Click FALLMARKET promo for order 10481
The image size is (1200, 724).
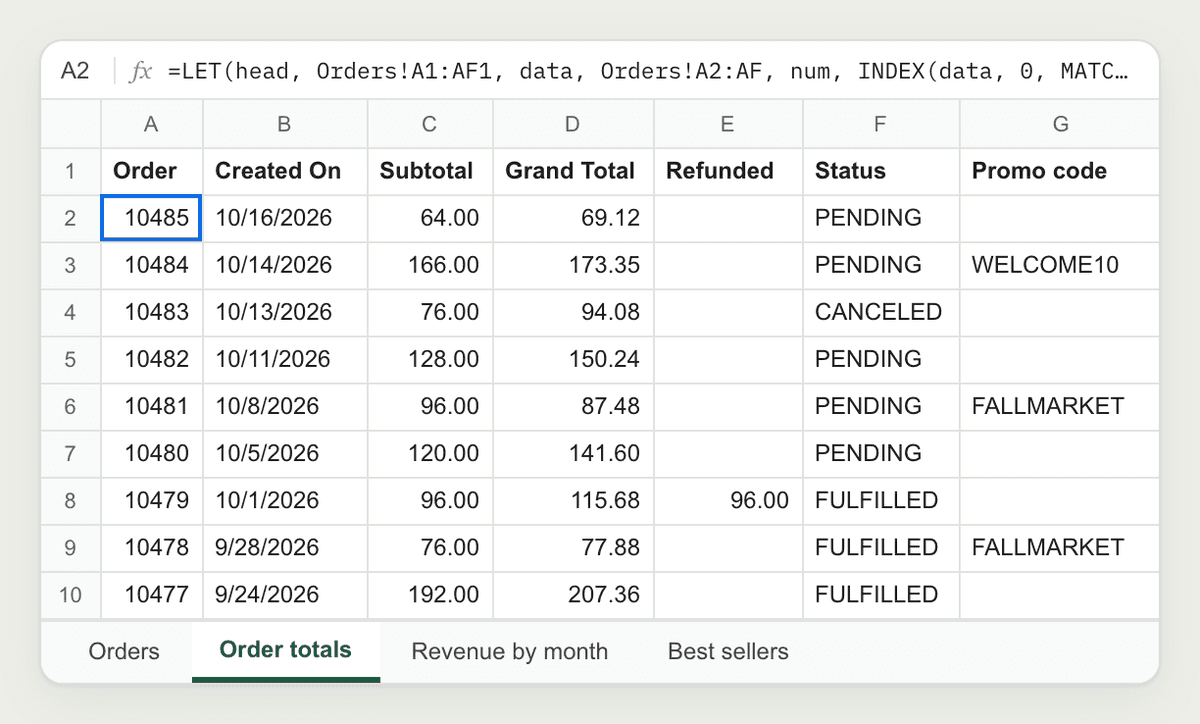tap(1060, 406)
